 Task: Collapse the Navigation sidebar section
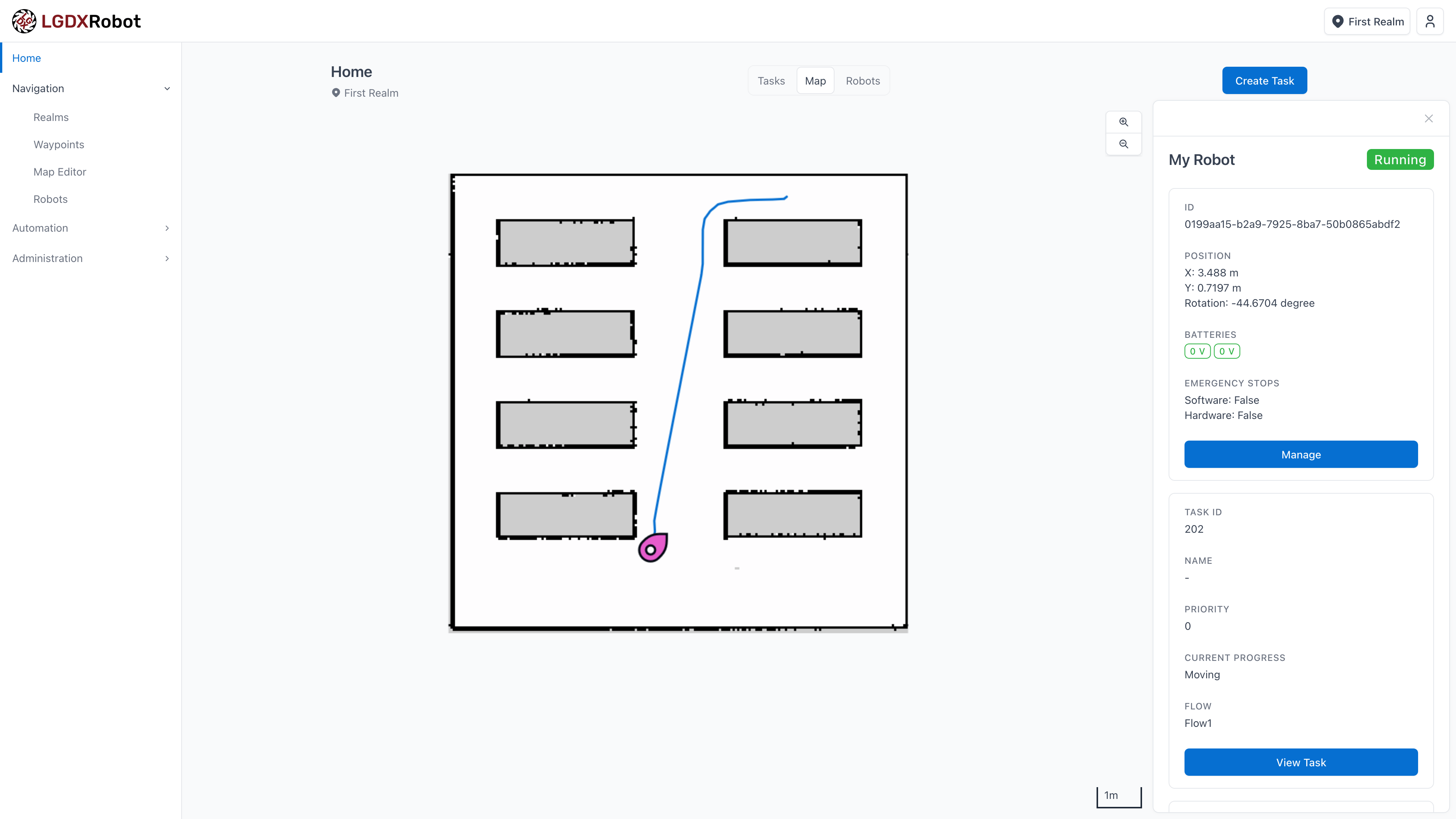[x=167, y=89]
